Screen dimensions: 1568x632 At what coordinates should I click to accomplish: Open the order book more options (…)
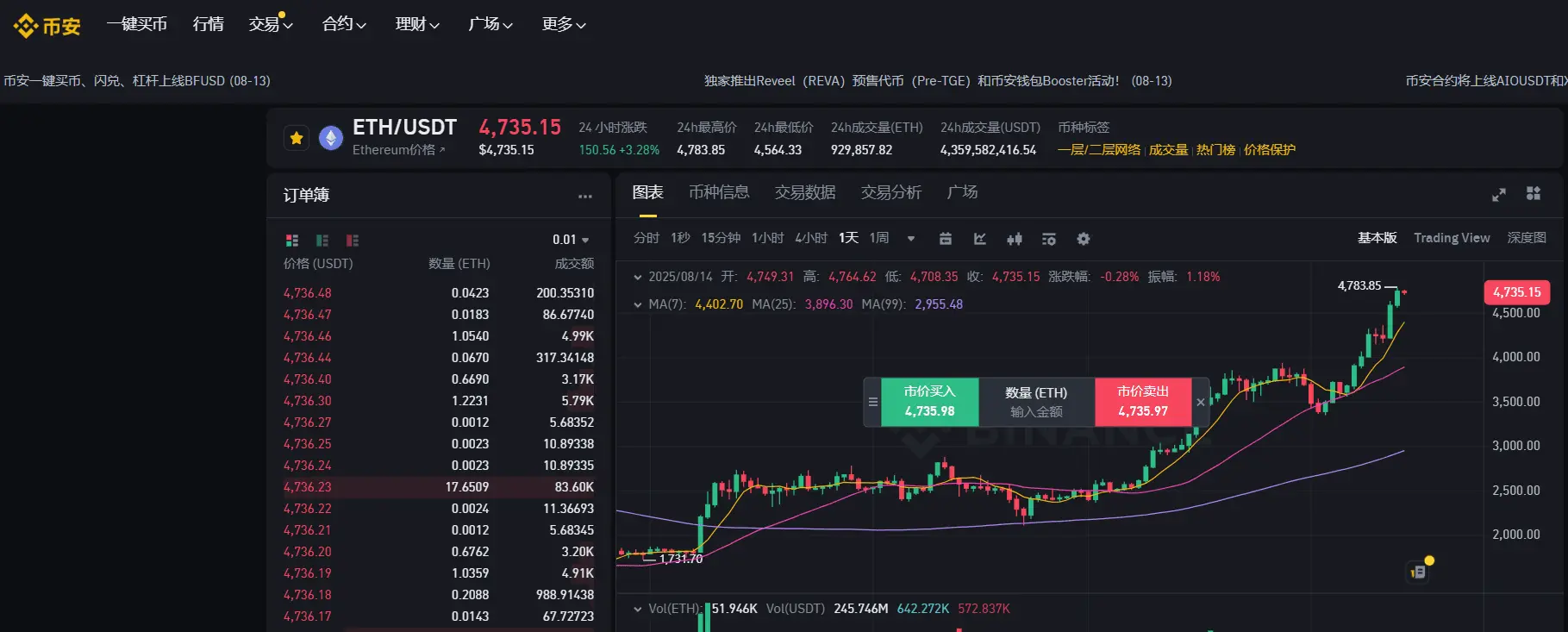585,197
